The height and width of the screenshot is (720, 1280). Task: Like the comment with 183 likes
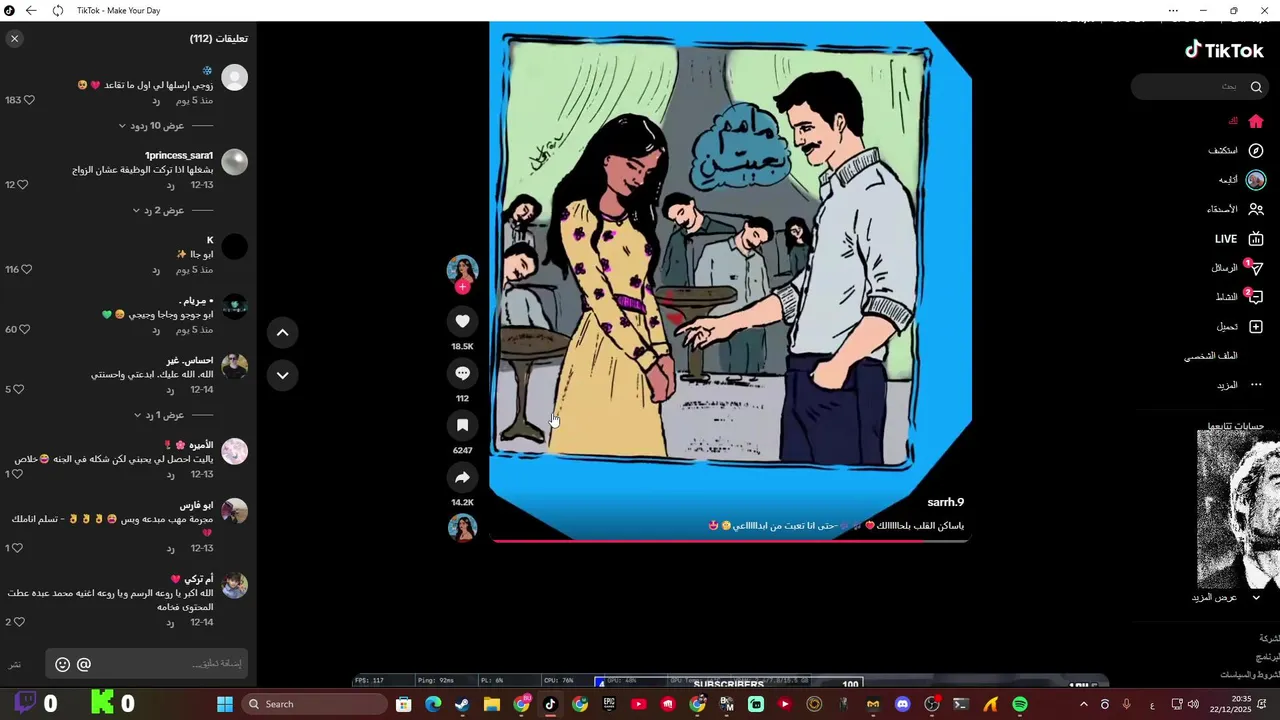coord(29,100)
